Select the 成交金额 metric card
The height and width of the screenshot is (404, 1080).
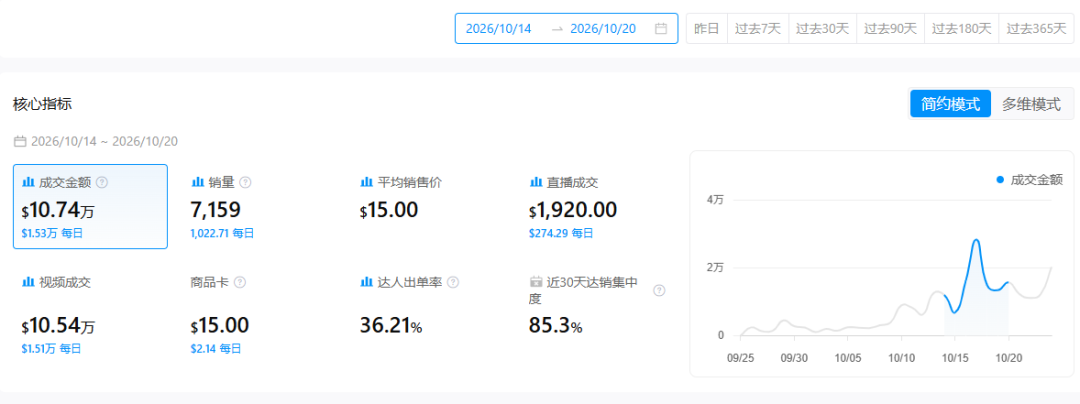(90, 206)
